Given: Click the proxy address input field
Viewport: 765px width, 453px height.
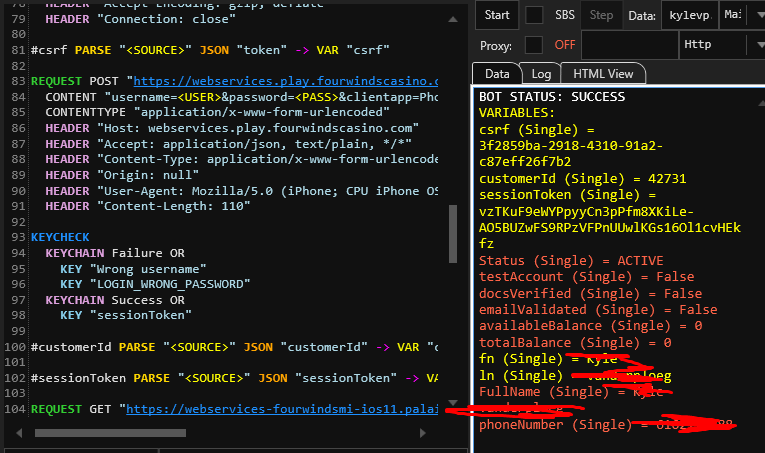Looking at the screenshot, I should (x=629, y=45).
